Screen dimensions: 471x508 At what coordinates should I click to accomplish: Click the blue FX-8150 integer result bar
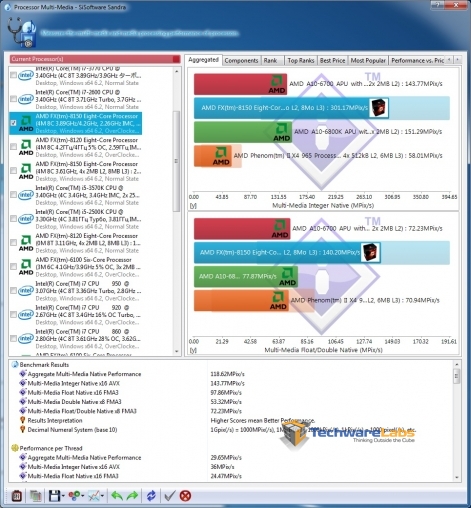click(x=322, y=108)
